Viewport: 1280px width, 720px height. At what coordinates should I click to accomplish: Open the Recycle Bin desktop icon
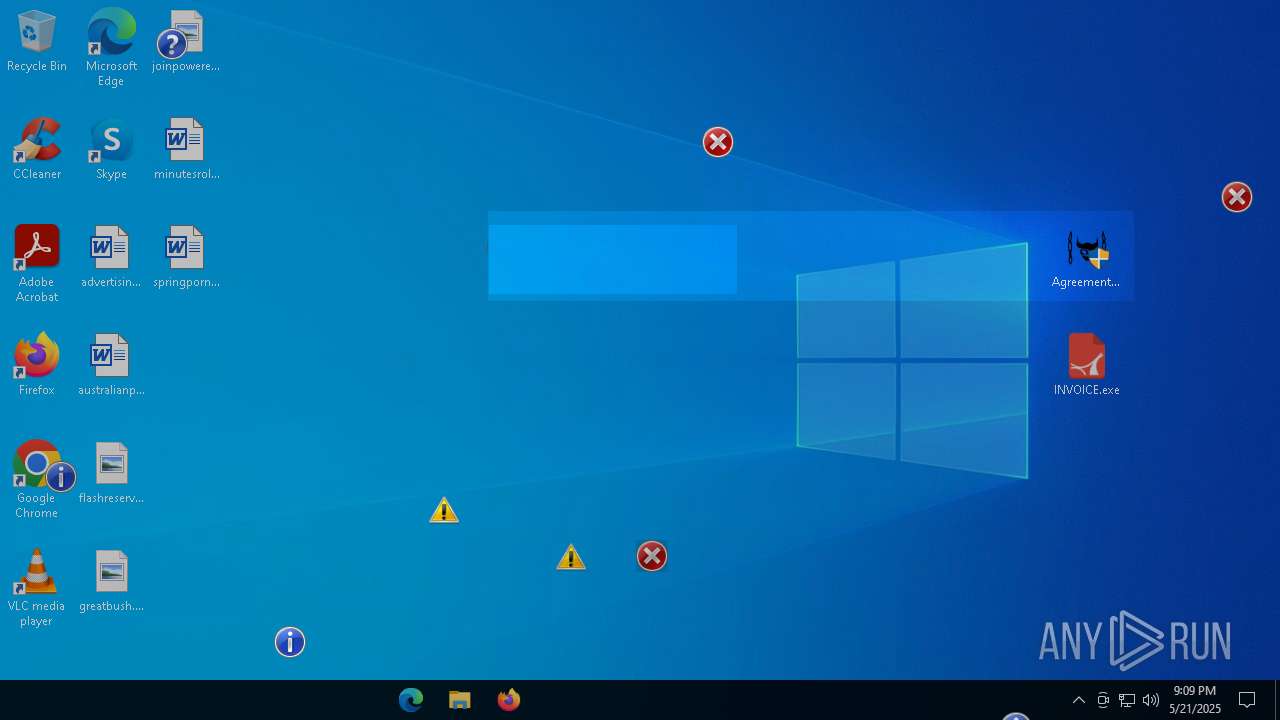pyautogui.click(x=37, y=42)
